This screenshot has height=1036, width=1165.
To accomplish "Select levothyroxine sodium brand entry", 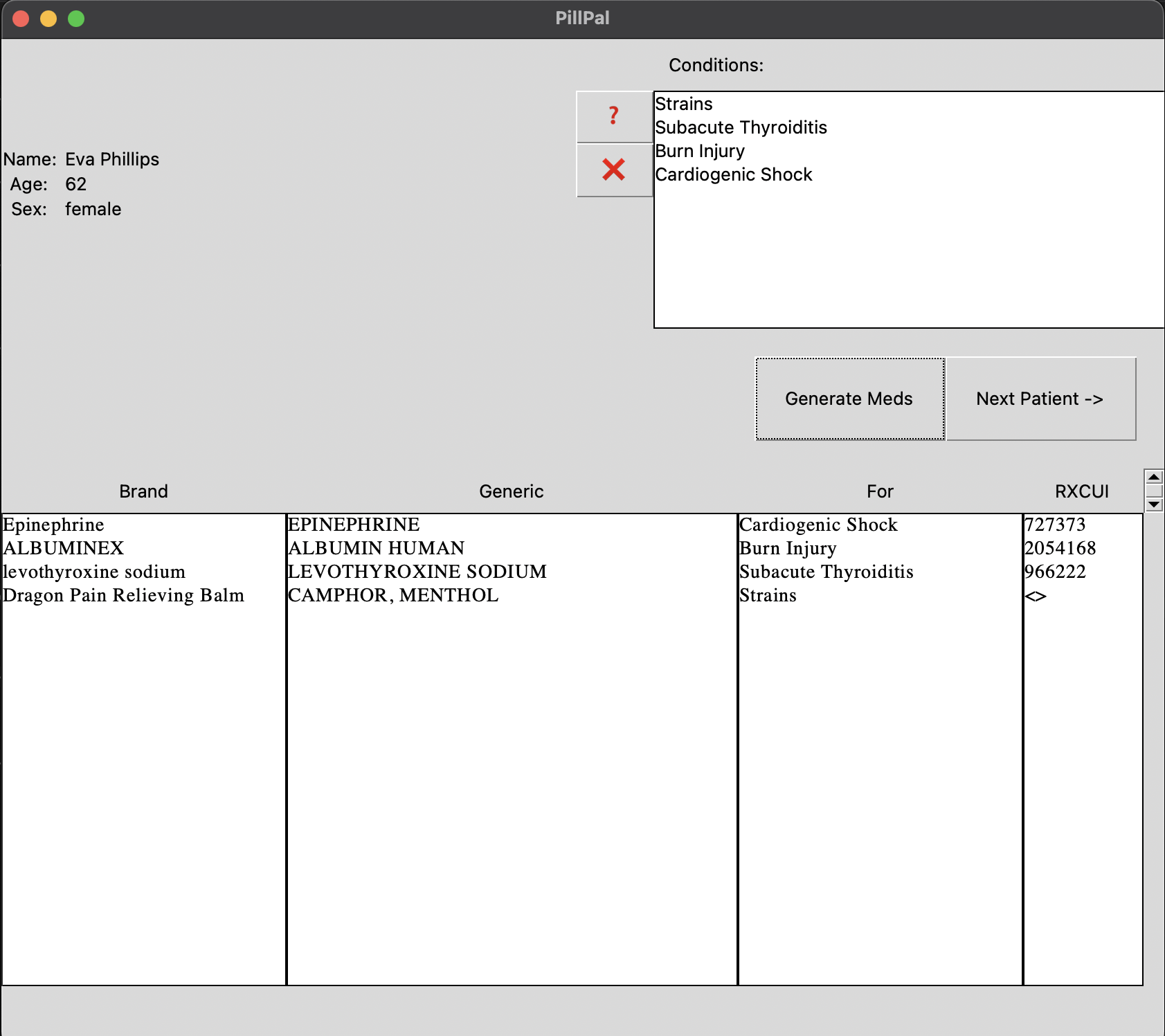I will [94, 572].
